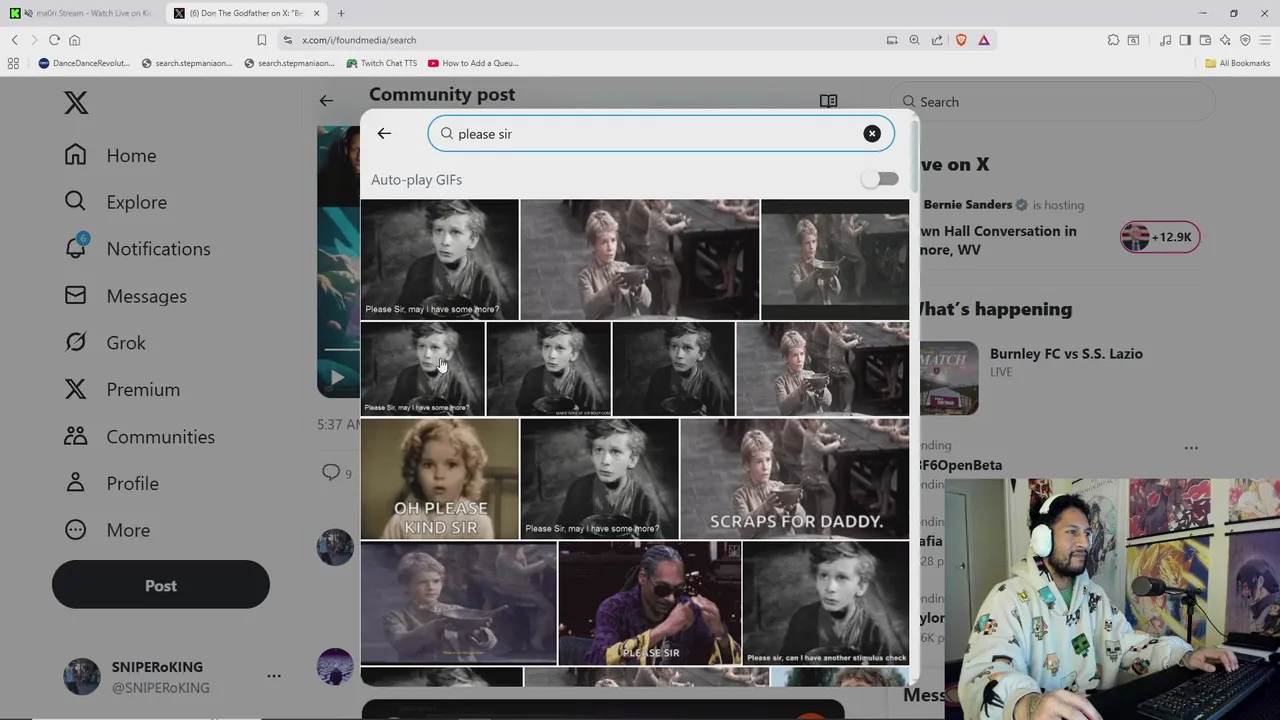
Task: Bookmark this page with the bookmark icon
Action: pos(261,40)
